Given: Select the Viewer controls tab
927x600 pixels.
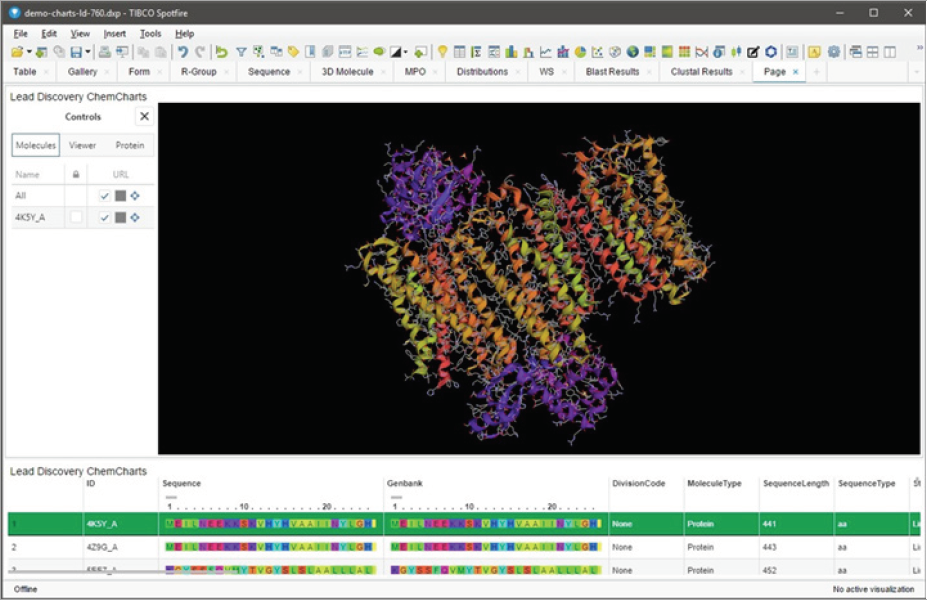Looking at the screenshot, I should (x=82, y=145).
